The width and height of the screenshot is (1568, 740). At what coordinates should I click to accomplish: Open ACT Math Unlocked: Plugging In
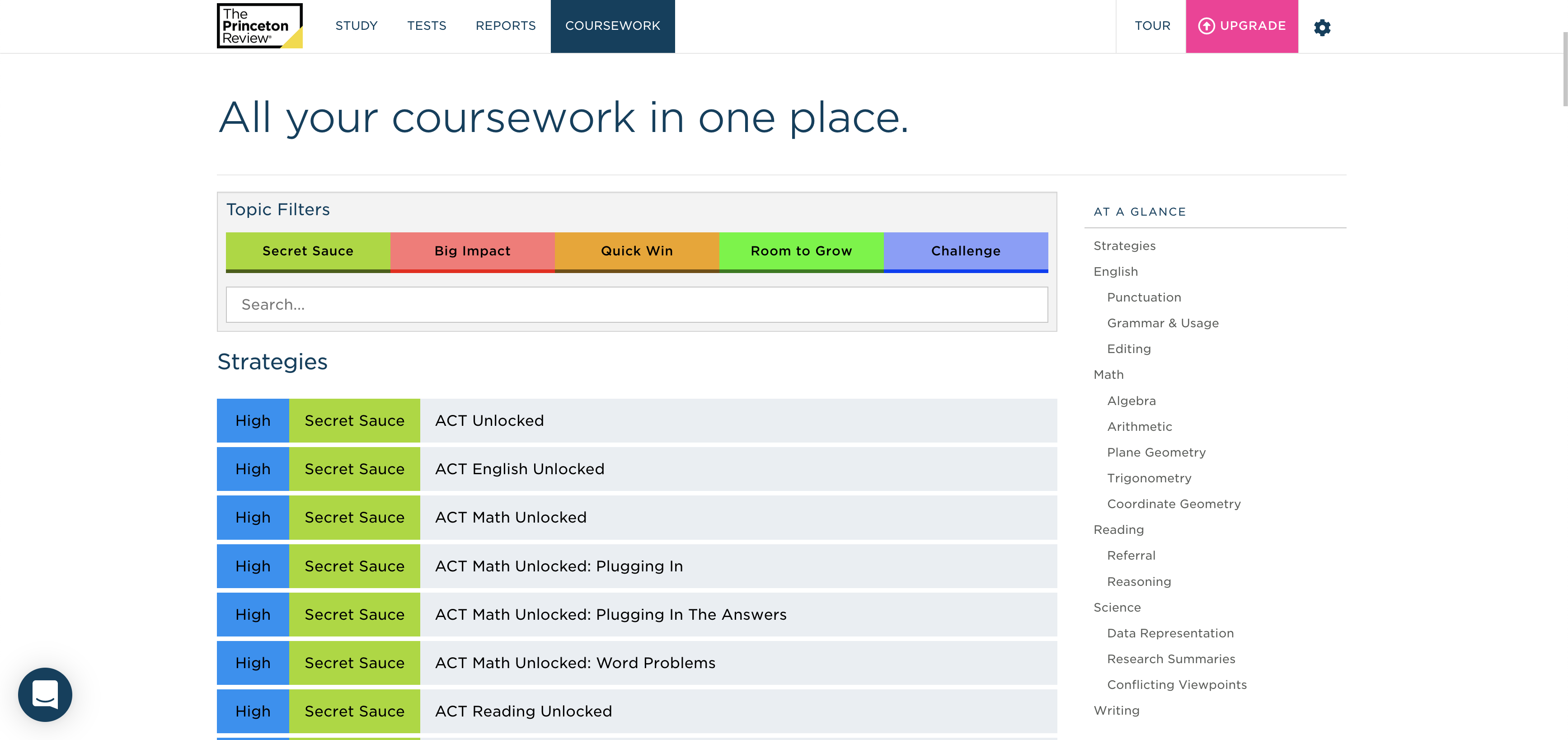[x=558, y=566]
